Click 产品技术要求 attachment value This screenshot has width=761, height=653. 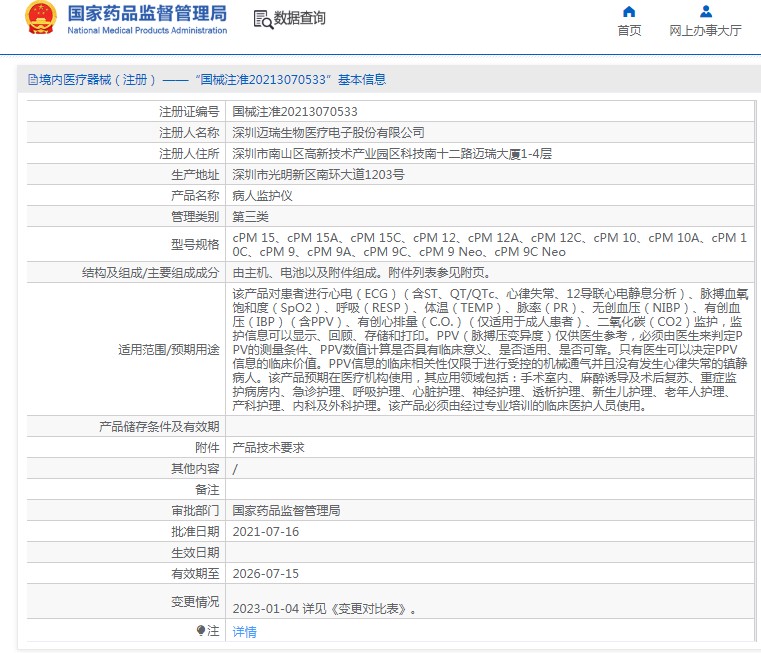click(268, 448)
